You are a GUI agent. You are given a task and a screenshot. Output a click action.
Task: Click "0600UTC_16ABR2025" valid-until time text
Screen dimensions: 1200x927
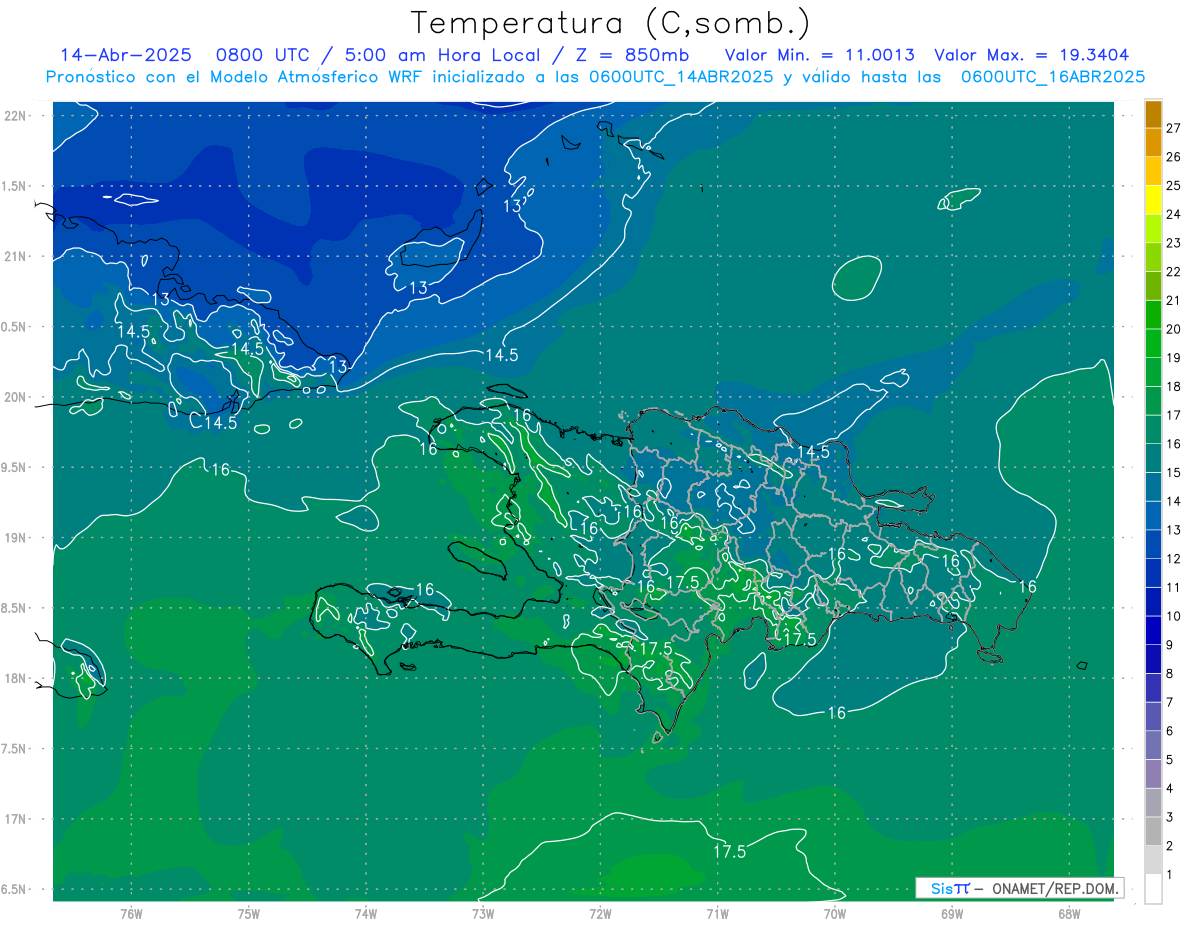pos(1052,77)
